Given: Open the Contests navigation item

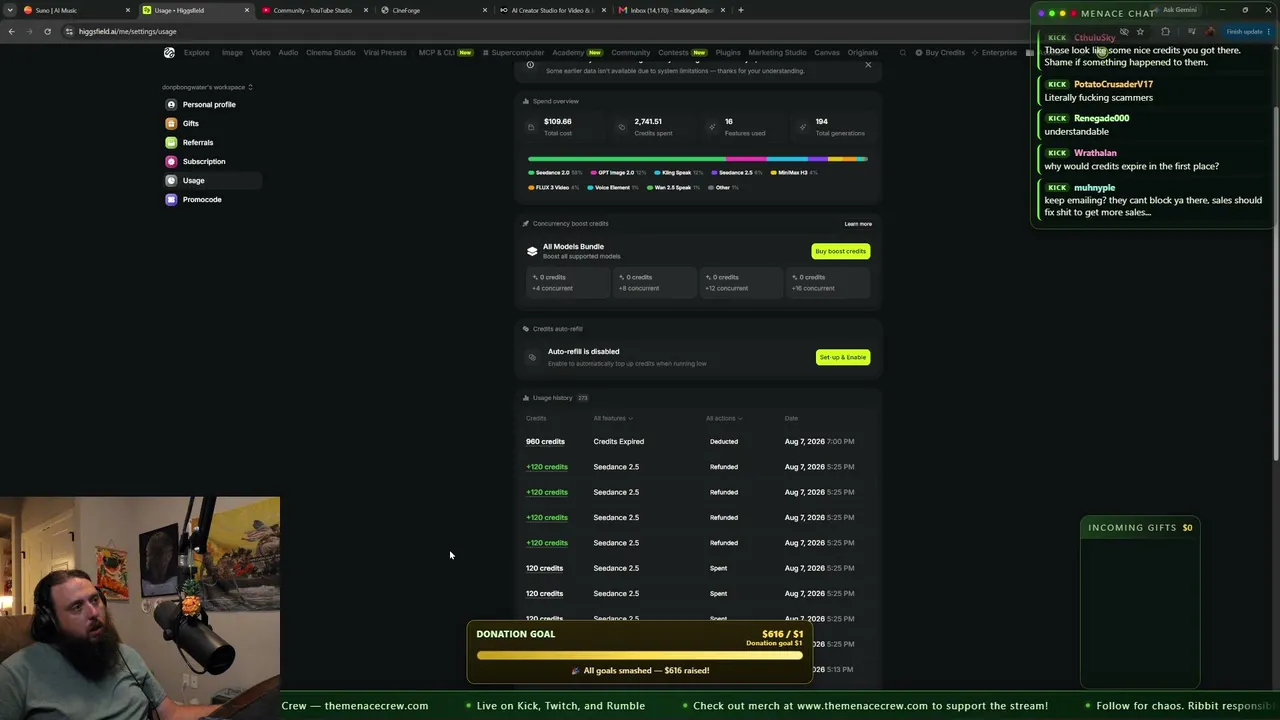Looking at the screenshot, I should (682, 52).
